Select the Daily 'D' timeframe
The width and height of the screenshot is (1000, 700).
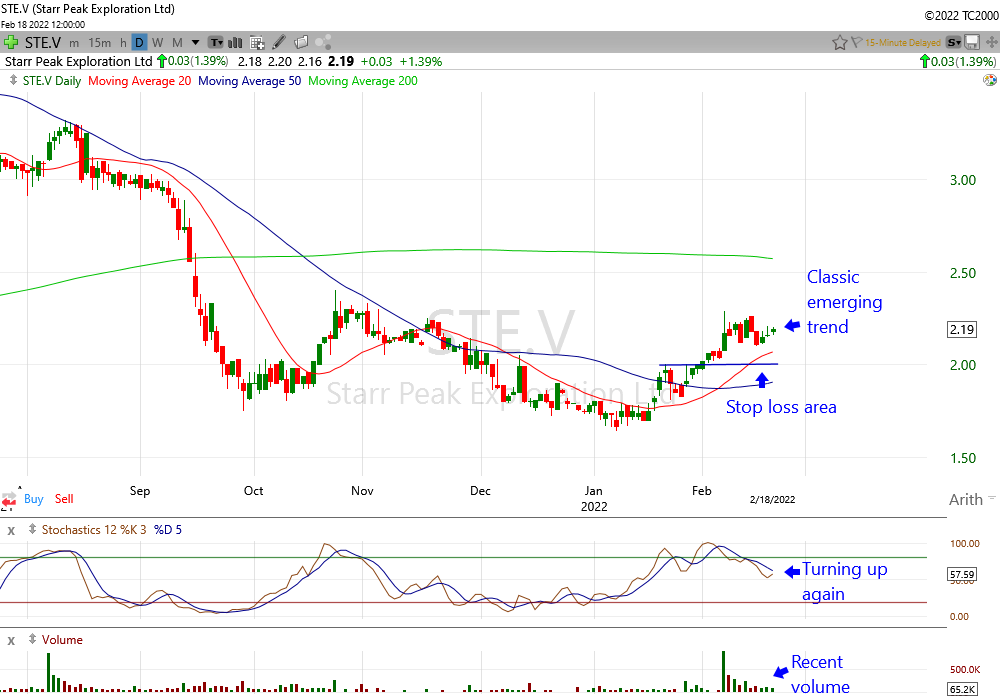click(139, 43)
